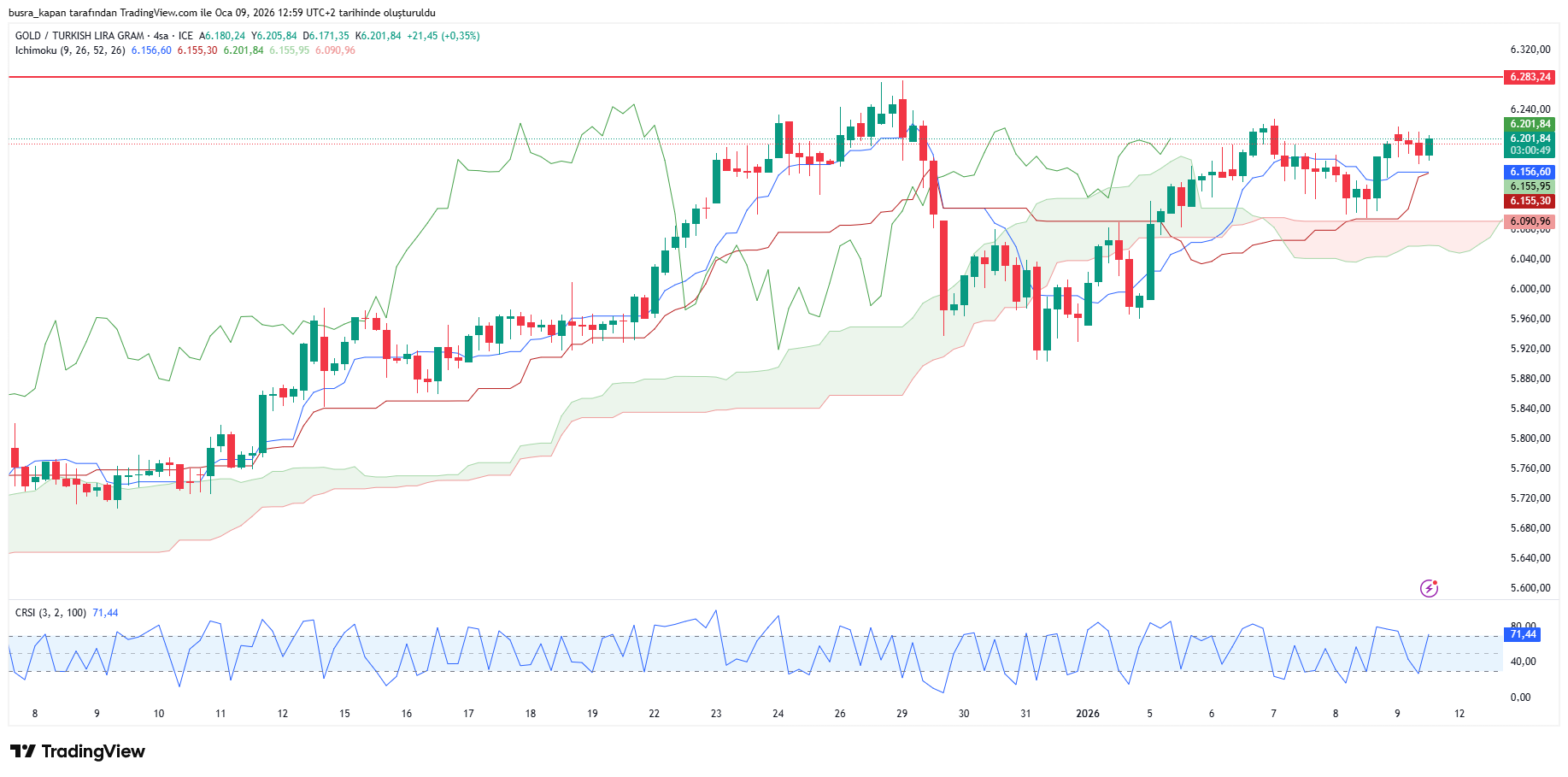Viewport: 1568px width, 777px height.
Task: Click the blue 71,44 CRSI axis label
Action: tap(1523, 634)
